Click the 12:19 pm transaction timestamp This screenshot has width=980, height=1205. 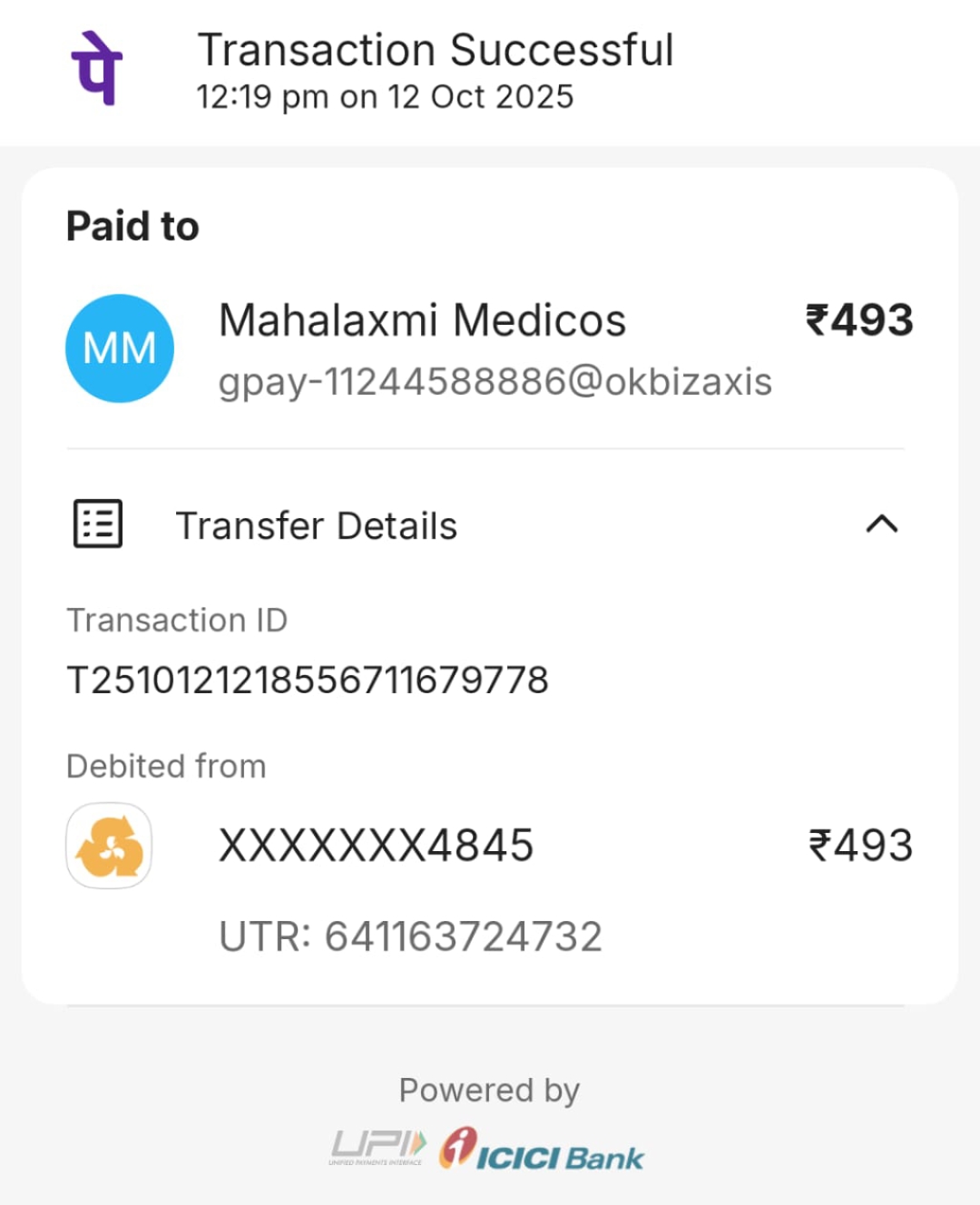(x=385, y=97)
